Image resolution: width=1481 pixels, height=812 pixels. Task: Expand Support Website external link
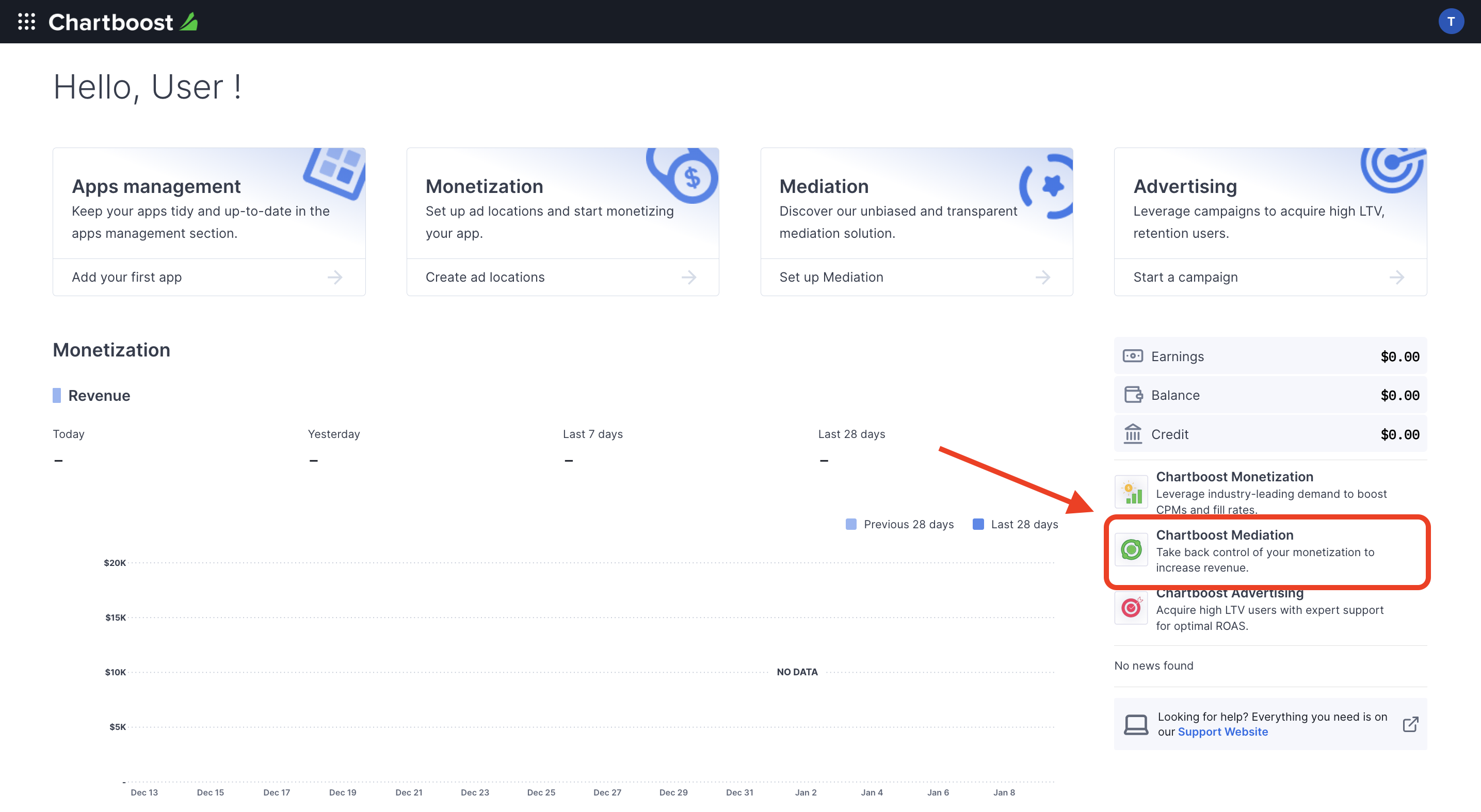pyautogui.click(x=1410, y=723)
